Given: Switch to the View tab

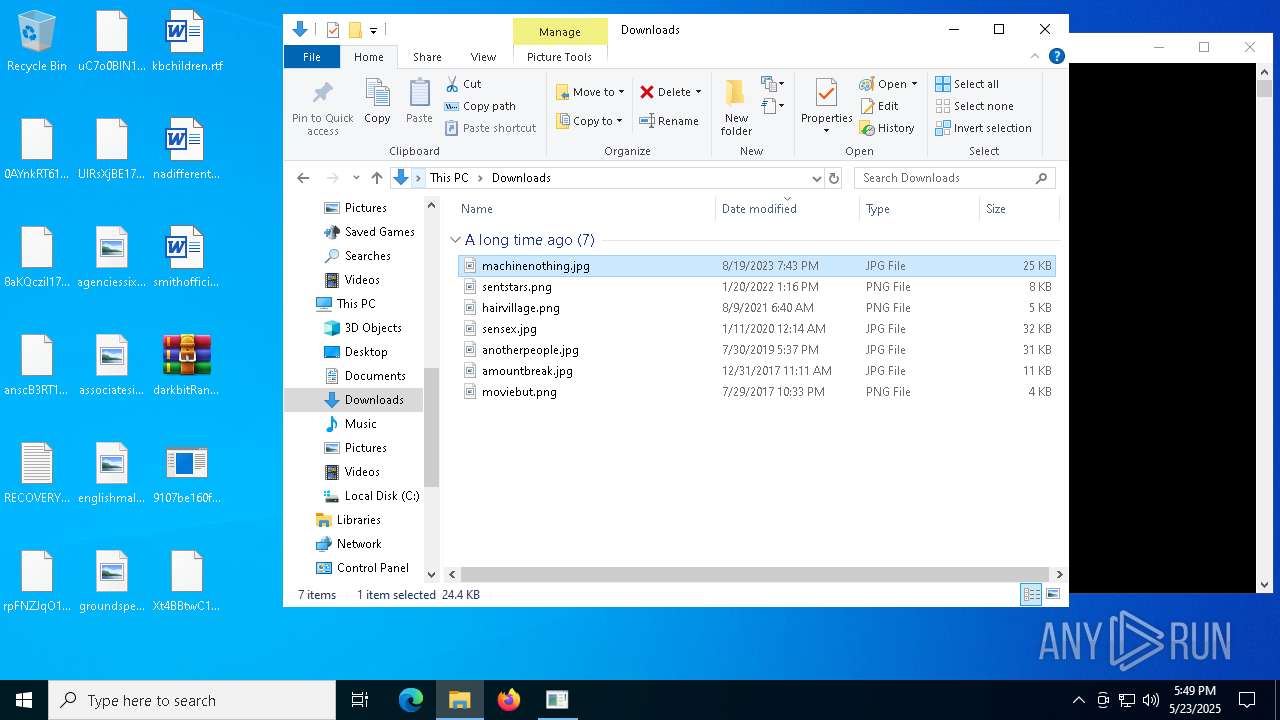Looking at the screenshot, I should click(483, 57).
